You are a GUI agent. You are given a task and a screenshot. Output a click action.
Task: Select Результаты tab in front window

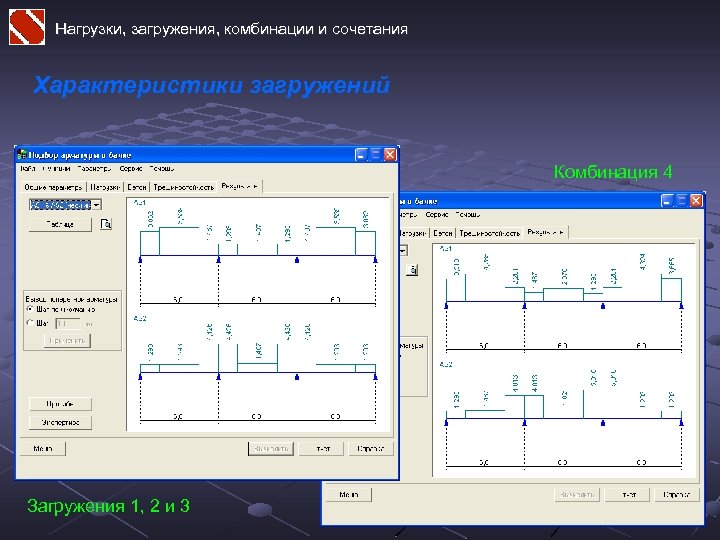click(240, 186)
